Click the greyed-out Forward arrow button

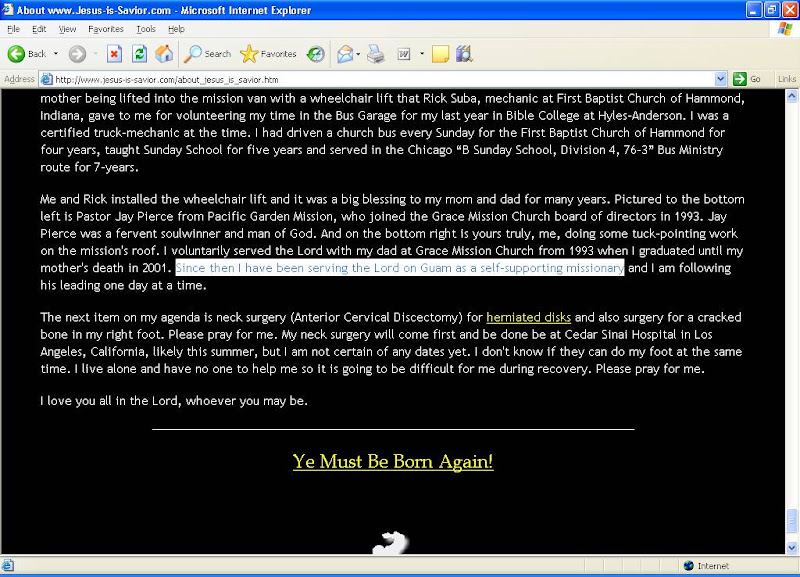(x=78, y=54)
